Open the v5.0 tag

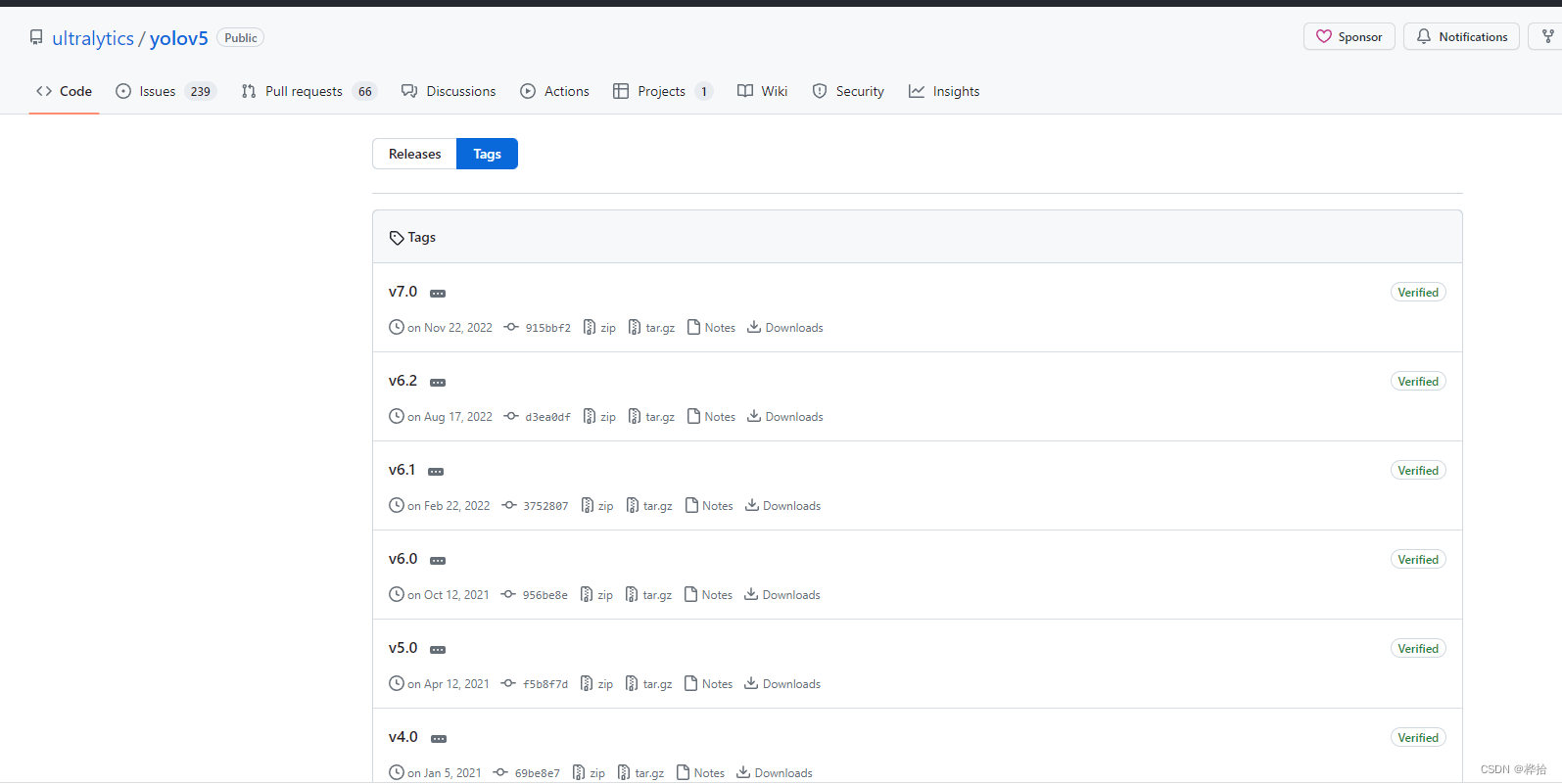[402, 648]
